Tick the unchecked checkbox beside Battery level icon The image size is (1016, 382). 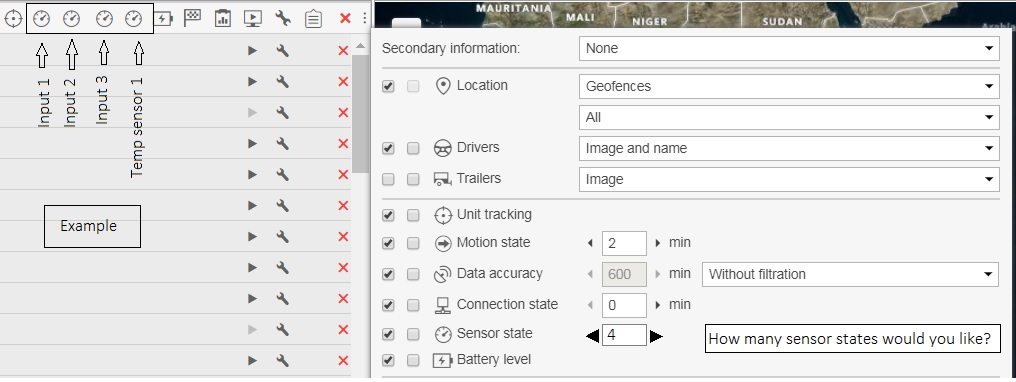tap(413, 360)
